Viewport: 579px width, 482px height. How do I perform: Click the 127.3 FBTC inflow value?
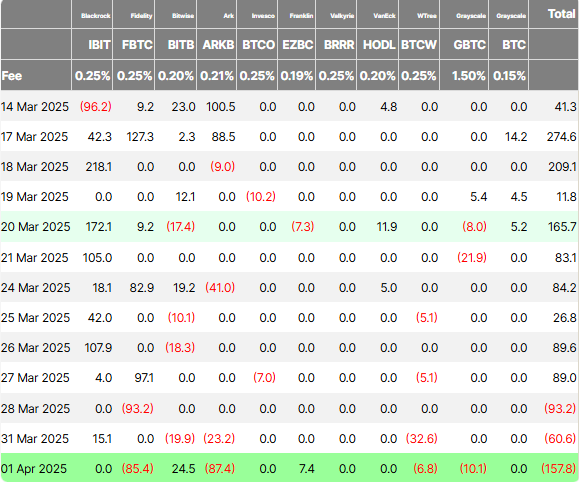(140, 137)
